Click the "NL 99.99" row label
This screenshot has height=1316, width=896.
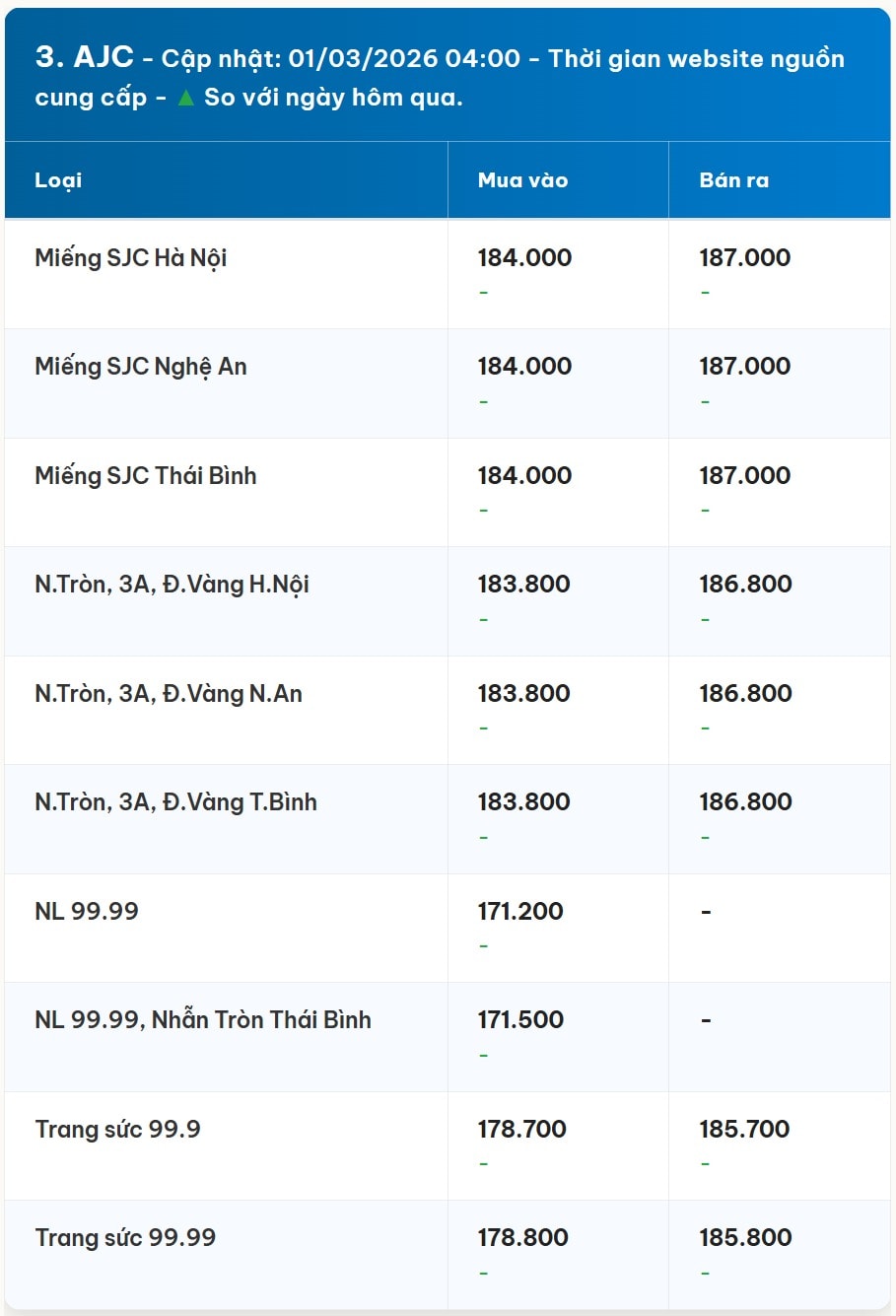(87, 912)
